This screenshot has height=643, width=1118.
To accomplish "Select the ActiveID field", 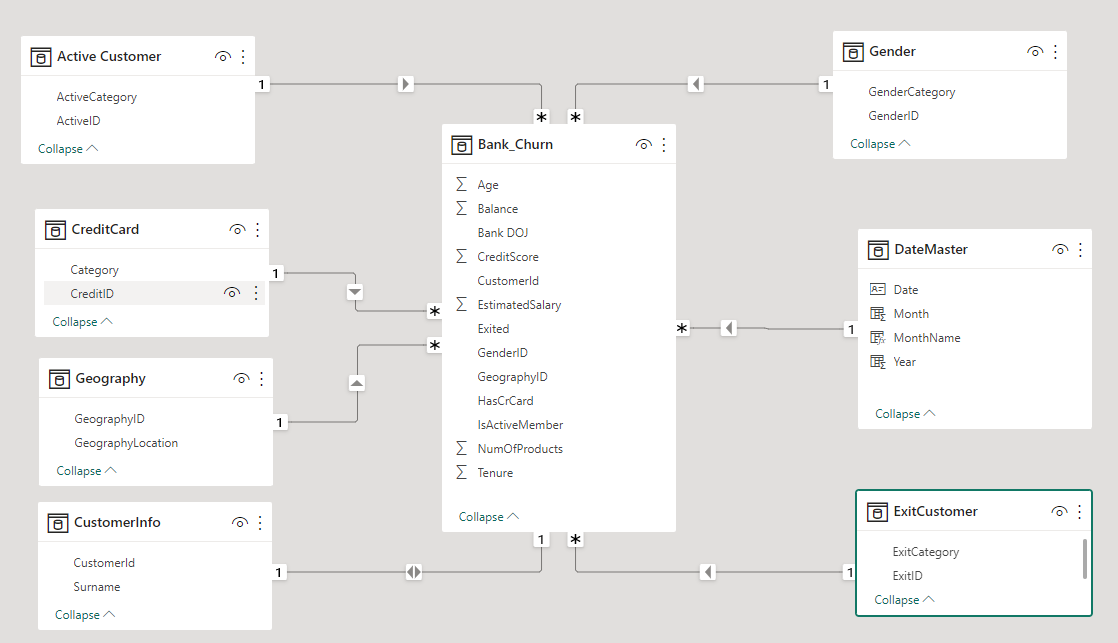I will [x=78, y=121].
